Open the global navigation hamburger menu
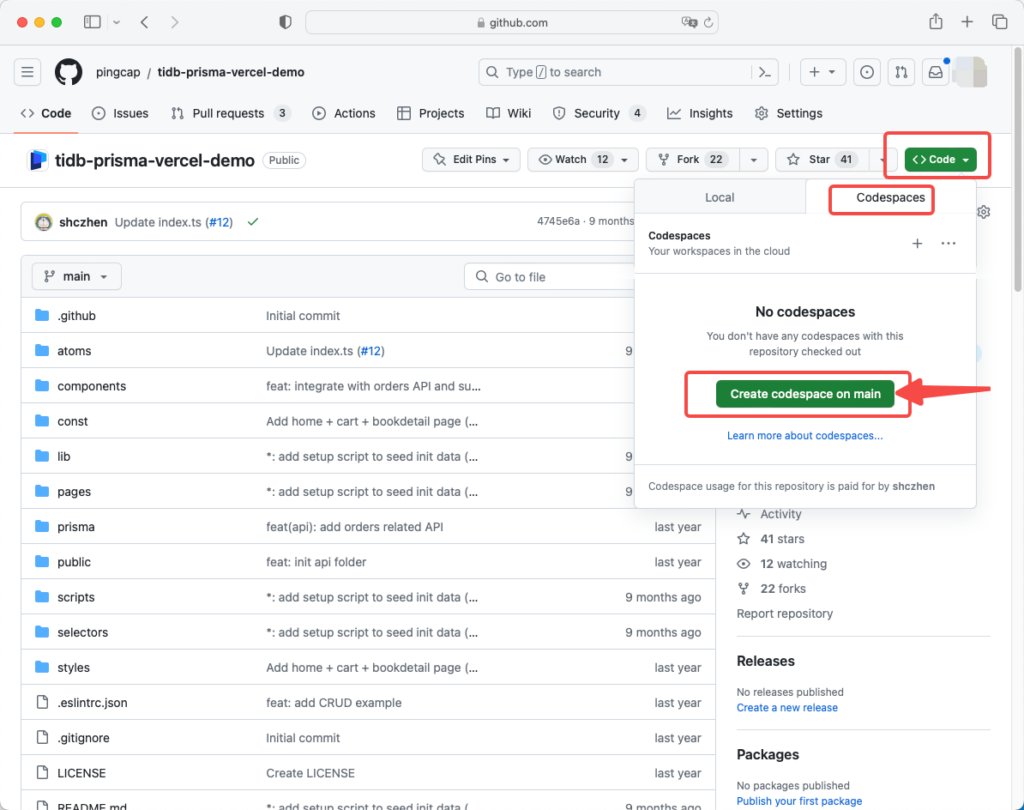Image resolution: width=1024 pixels, height=810 pixels. coord(27,72)
